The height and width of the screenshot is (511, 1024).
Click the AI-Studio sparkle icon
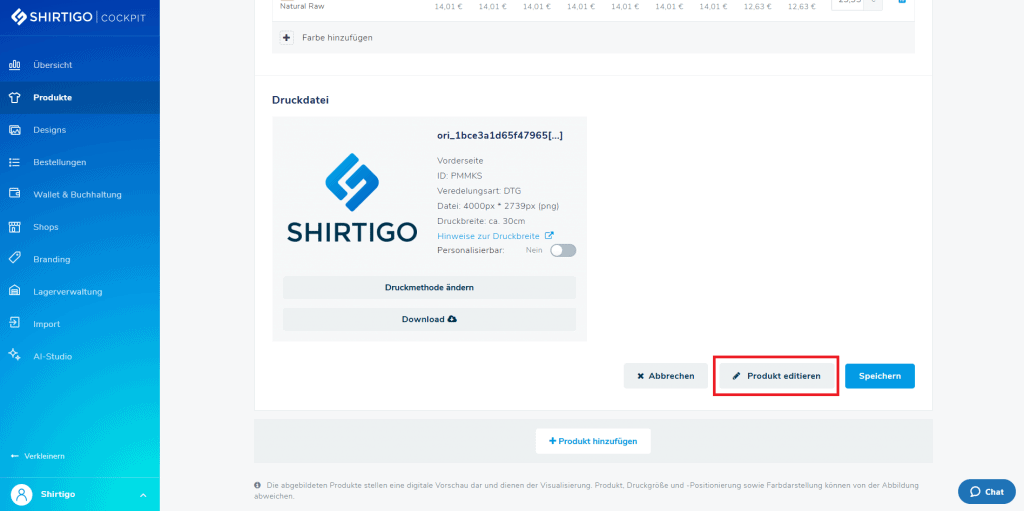(x=14, y=356)
